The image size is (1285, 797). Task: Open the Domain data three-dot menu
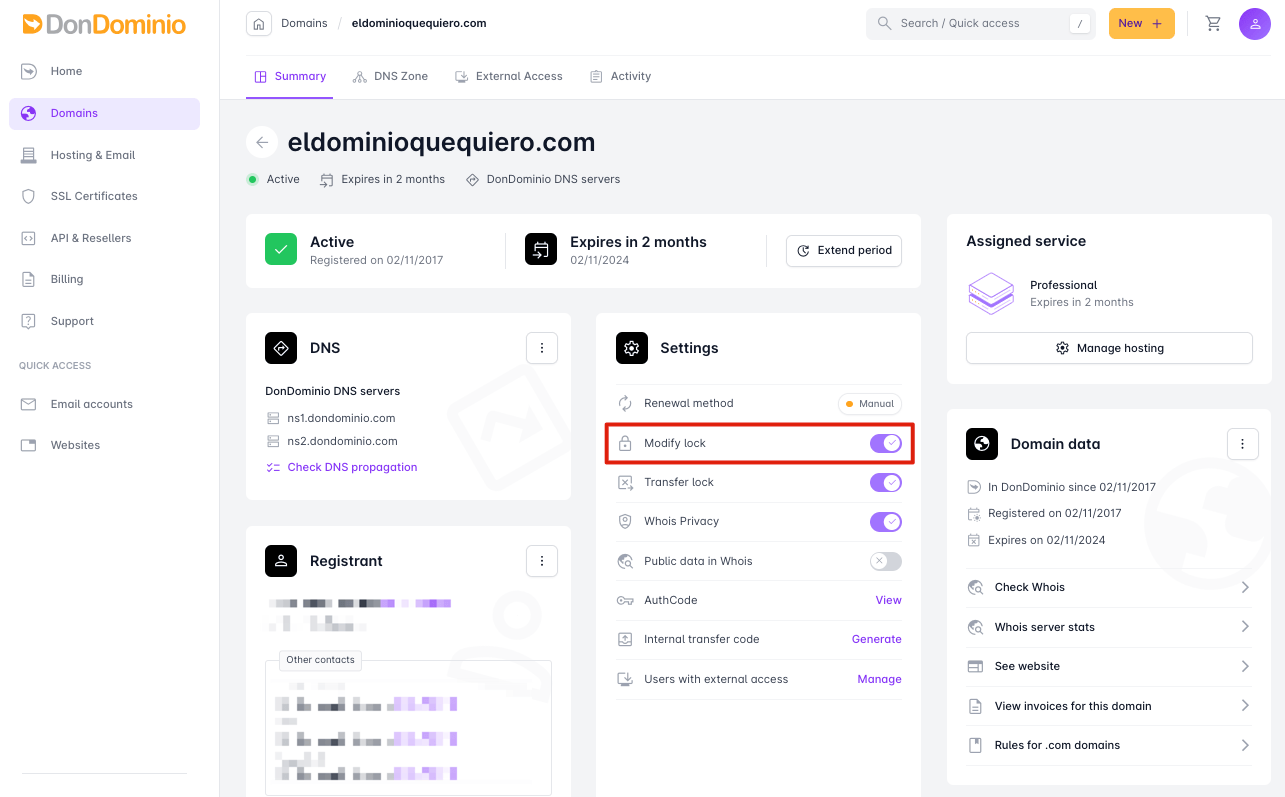tap(1243, 444)
